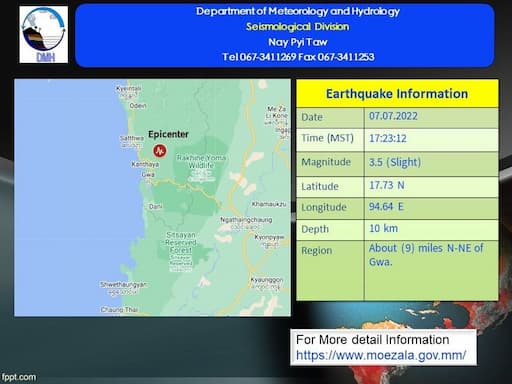Viewport: 512px width, 384px height.
Task: Click the Rakhine Yoma Wildlife area label
Action: 201,161
